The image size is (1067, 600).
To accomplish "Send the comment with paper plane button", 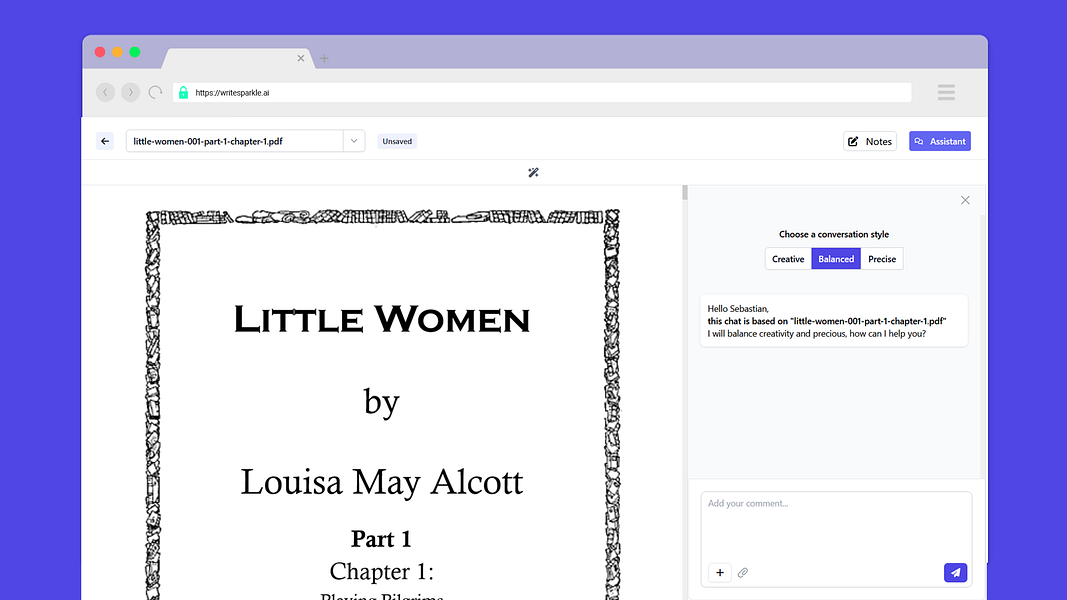I will (x=955, y=573).
